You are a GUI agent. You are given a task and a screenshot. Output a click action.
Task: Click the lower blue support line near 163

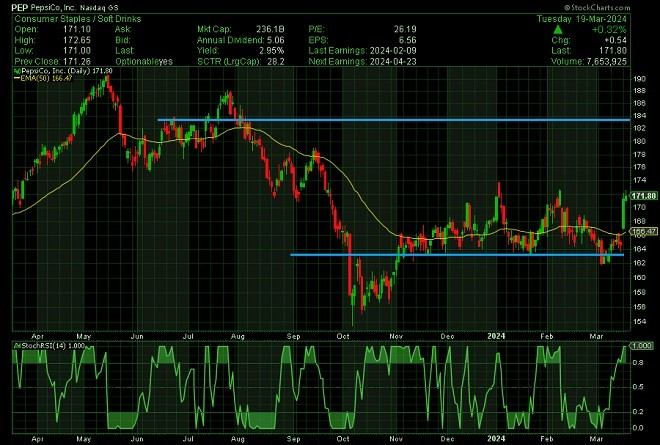(x=457, y=255)
